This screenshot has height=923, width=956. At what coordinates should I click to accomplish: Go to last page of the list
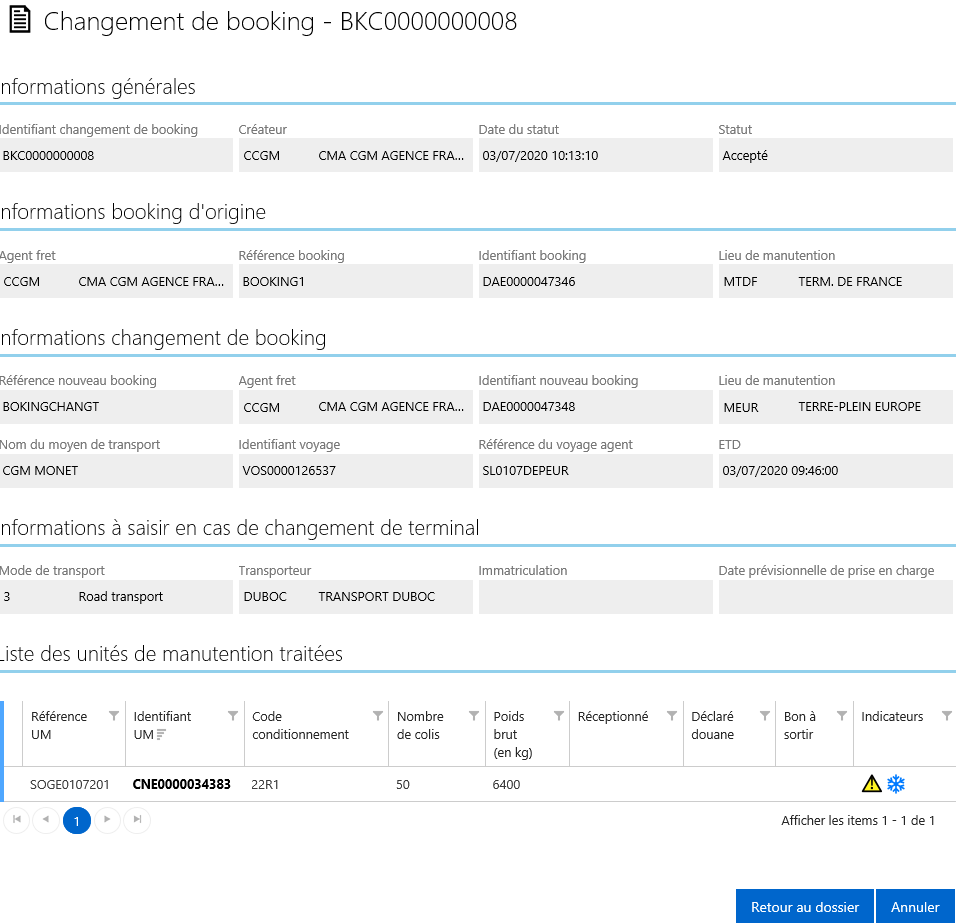pyautogui.click(x=137, y=820)
